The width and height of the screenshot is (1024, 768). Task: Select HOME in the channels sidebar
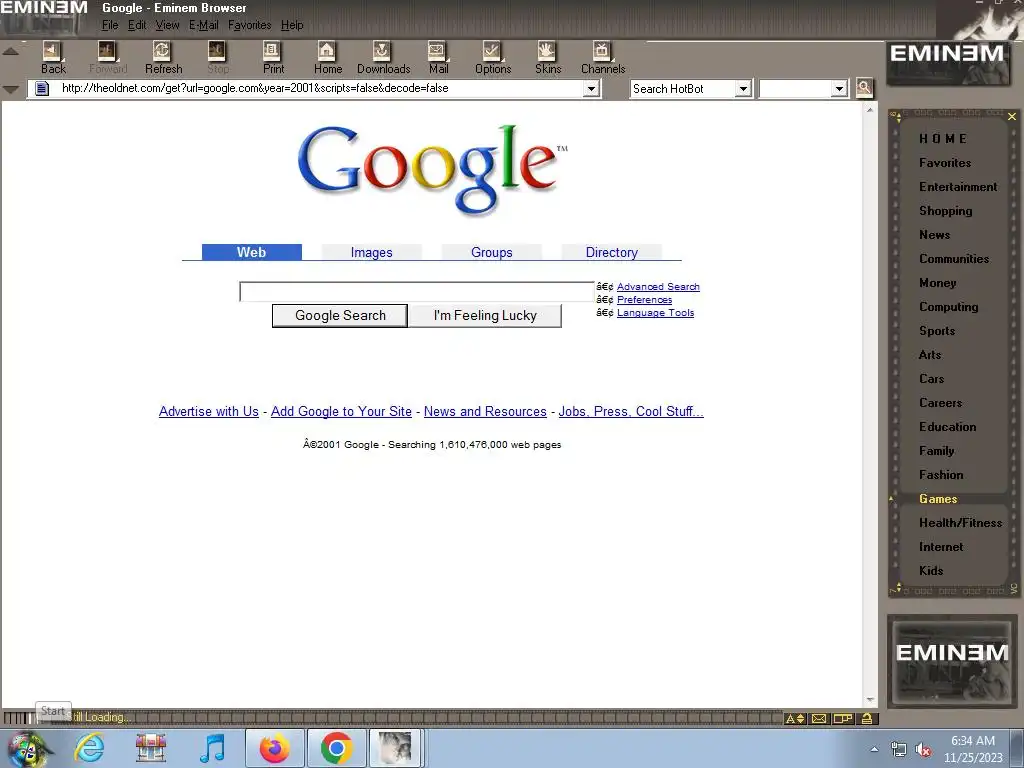942,138
